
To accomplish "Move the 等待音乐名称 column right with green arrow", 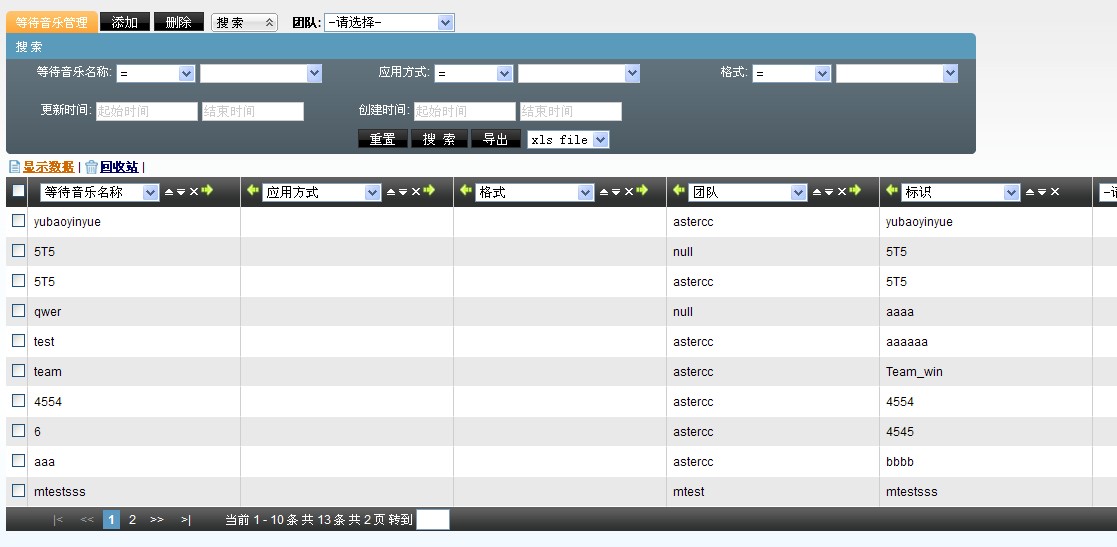I will pos(207,191).
